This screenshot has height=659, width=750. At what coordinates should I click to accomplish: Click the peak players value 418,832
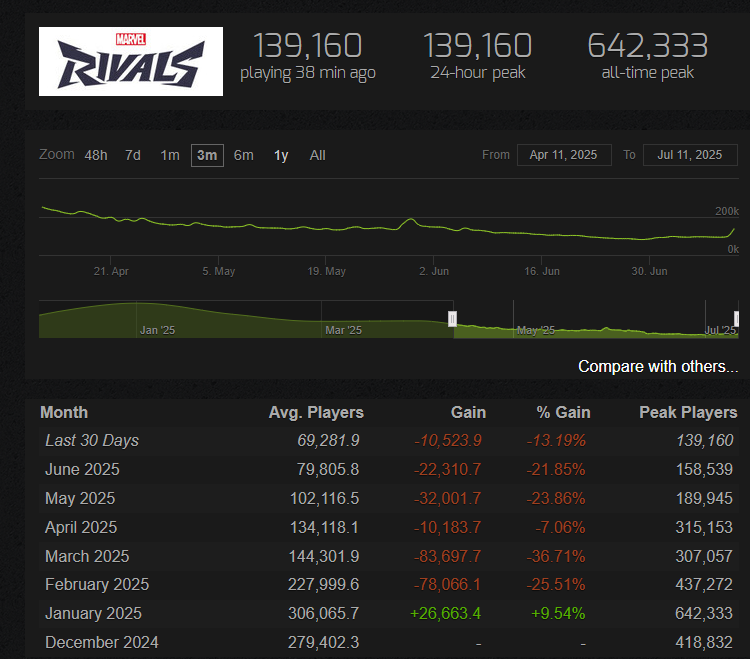[x=704, y=642]
